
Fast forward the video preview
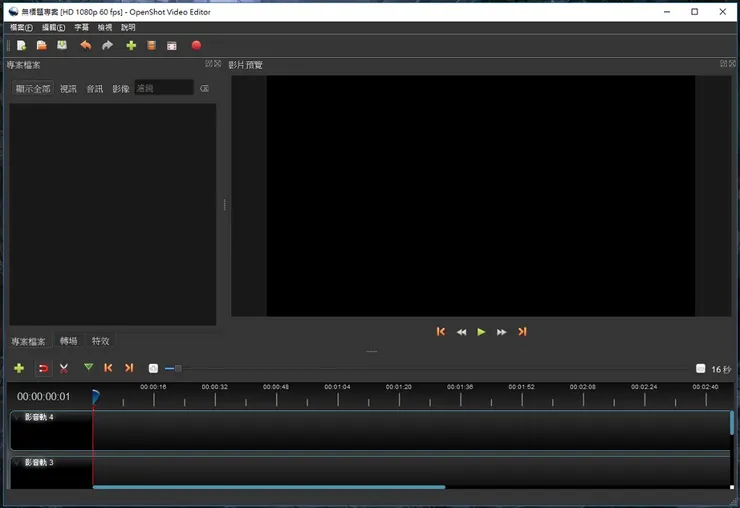[x=501, y=332]
